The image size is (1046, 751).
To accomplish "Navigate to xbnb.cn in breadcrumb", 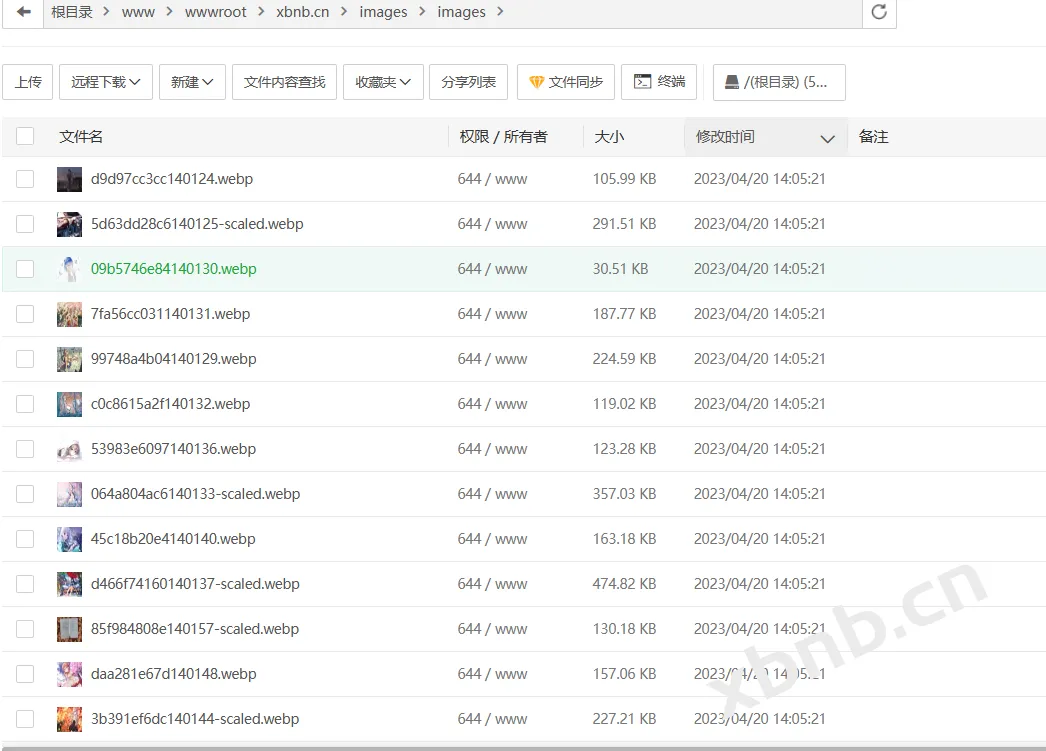I will click(x=303, y=12).
